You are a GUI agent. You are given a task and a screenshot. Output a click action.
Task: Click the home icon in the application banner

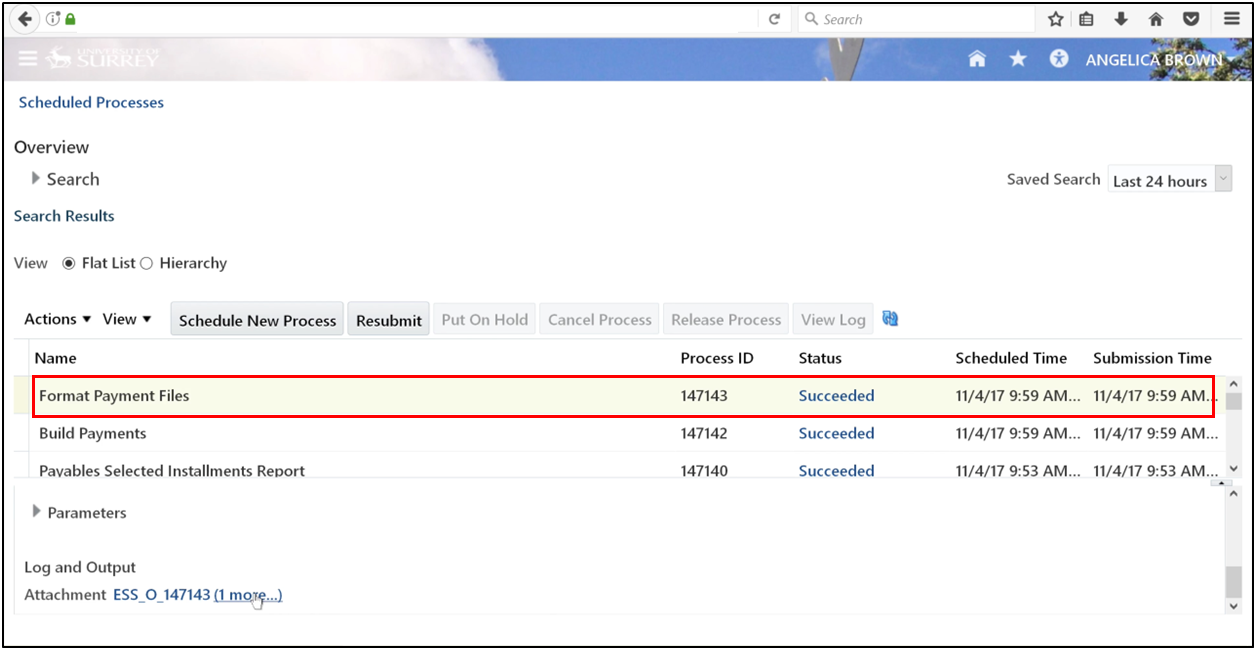[977, 59]
